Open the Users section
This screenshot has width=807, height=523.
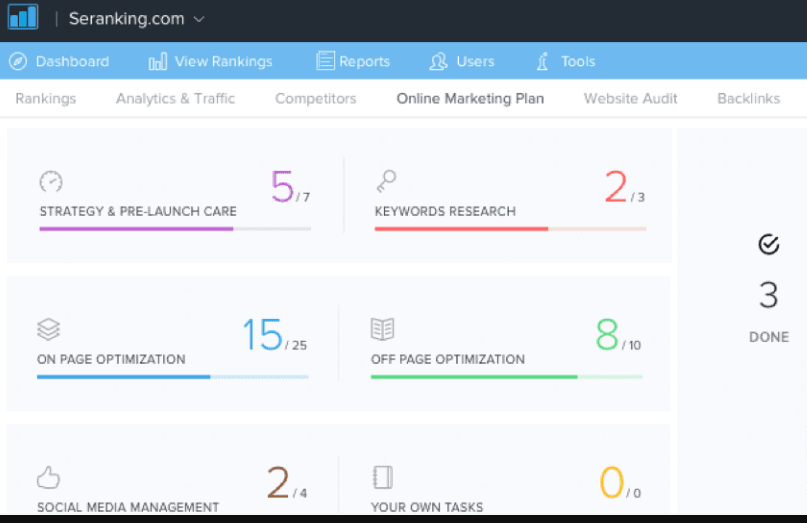pos(462,61)
